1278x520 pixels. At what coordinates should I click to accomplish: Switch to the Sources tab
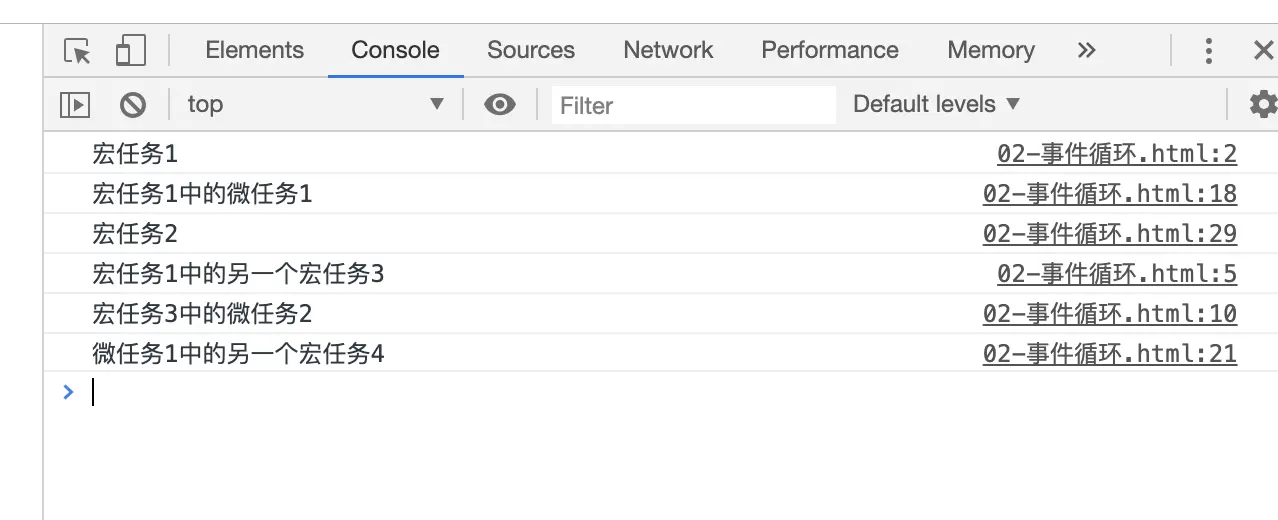tap(531, 50)
